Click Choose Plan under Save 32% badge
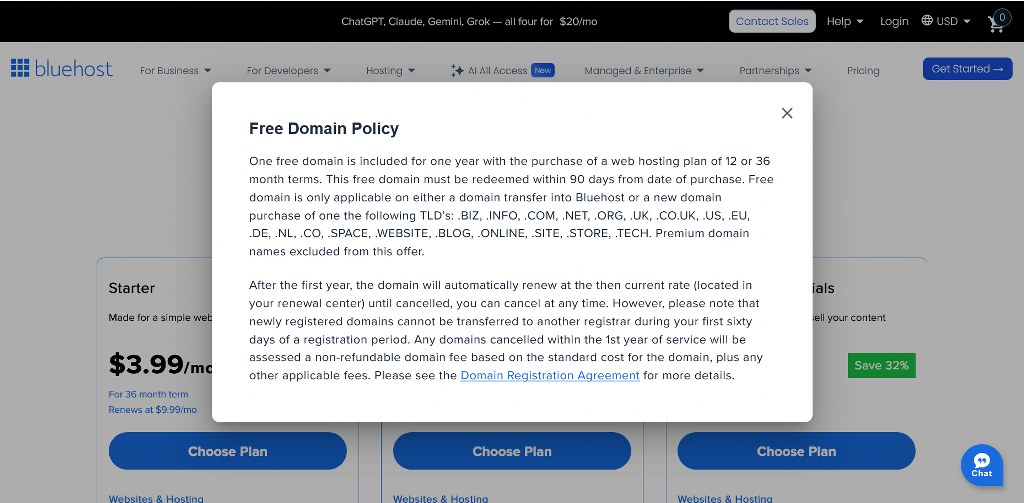This screenshot has height=503, width=1024. point(796,451)
